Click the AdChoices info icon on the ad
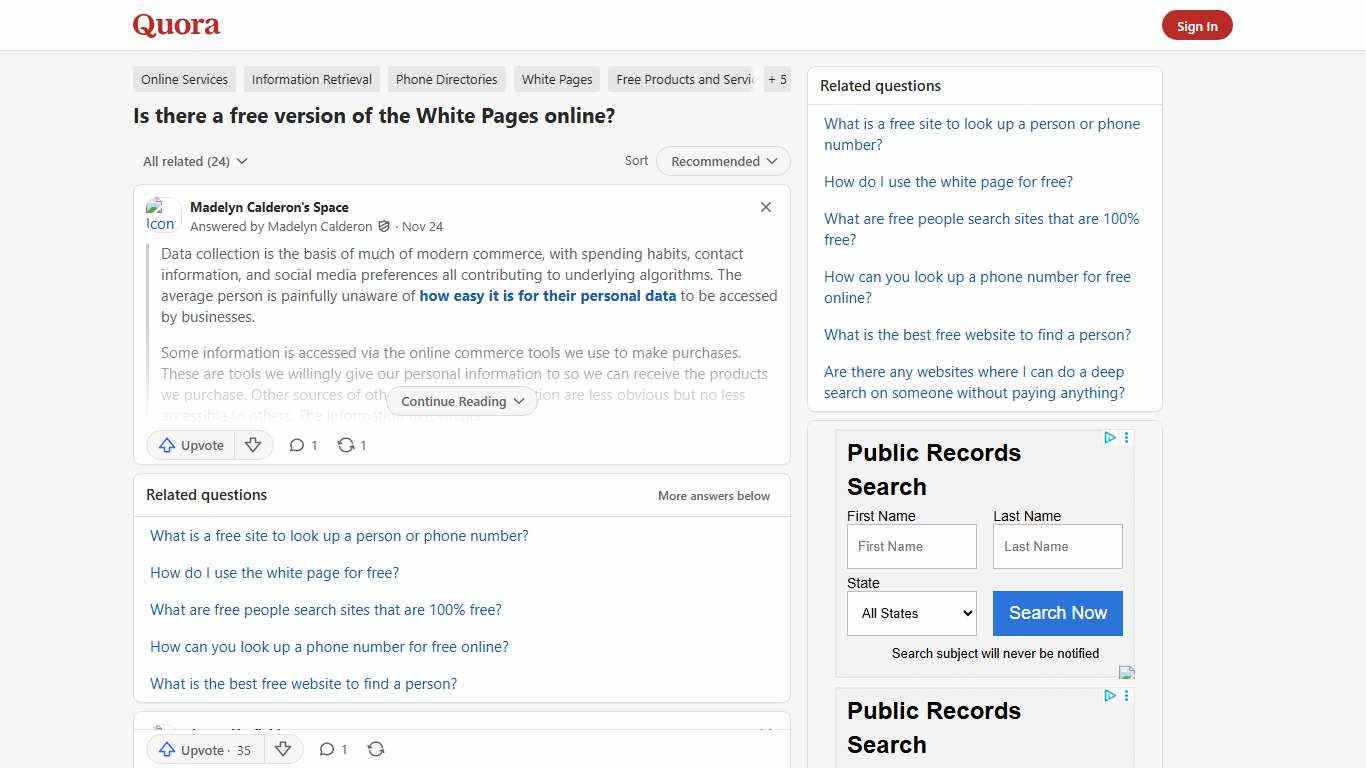 click(x=1109, y=438)
